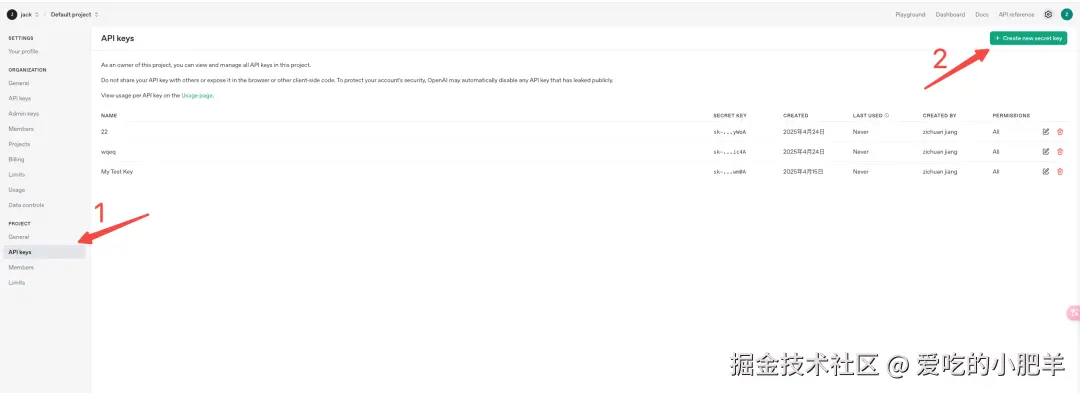
Task: Open the jack organization switcher
Action: click(30, 14)
